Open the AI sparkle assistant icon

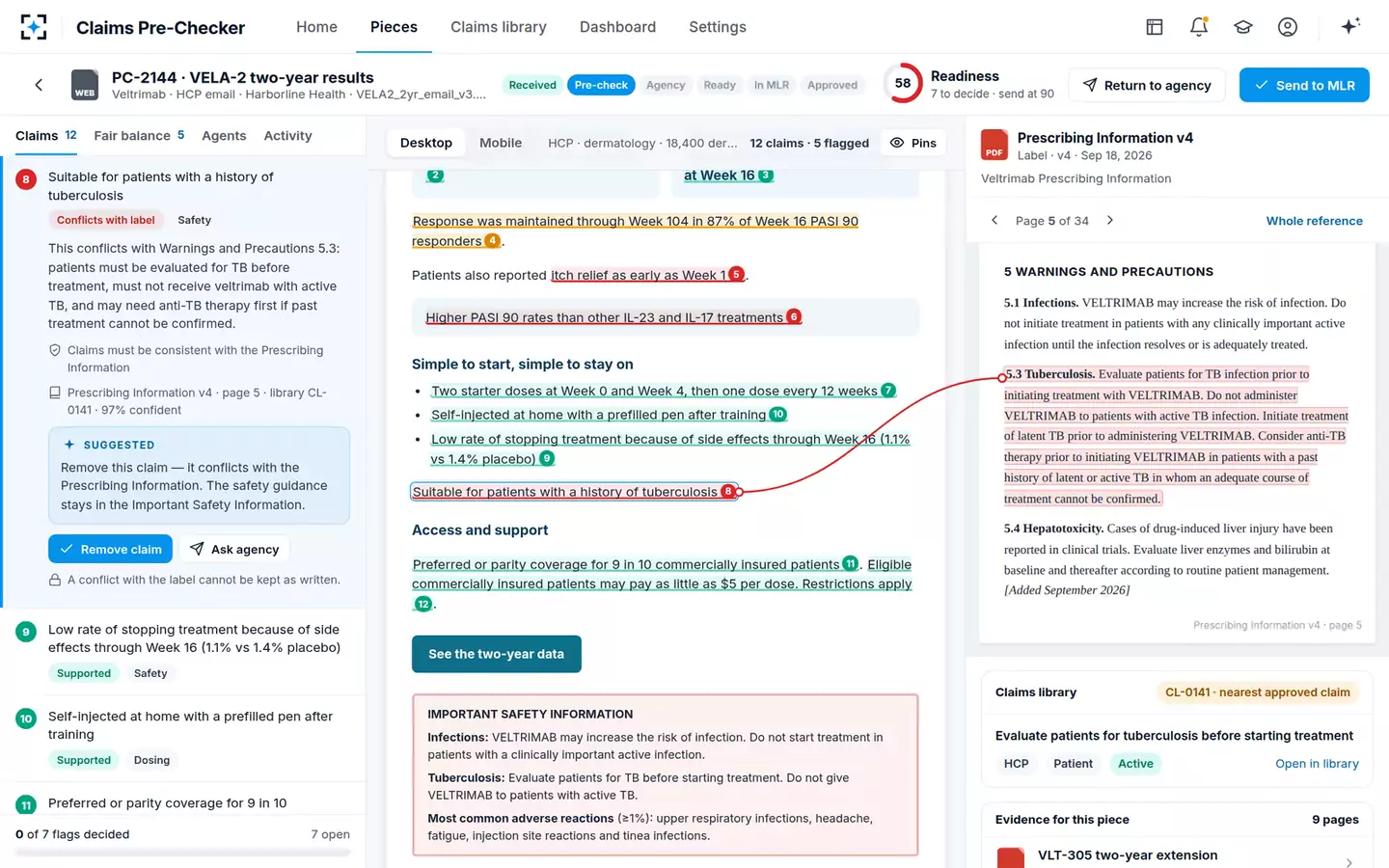(1350, 26)
